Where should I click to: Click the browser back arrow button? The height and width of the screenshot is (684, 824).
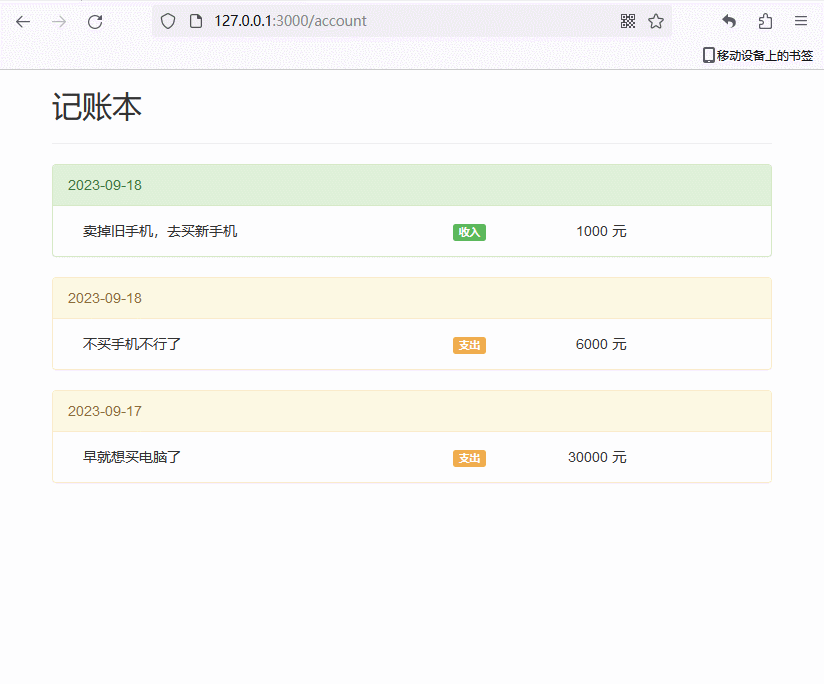click(x=23, y=21)
